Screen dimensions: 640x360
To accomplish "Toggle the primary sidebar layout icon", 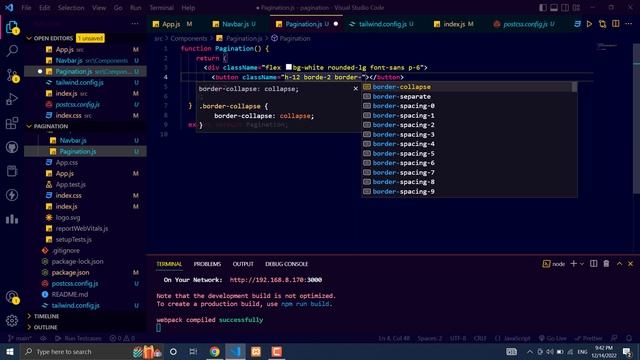I will tap(542, 8).
